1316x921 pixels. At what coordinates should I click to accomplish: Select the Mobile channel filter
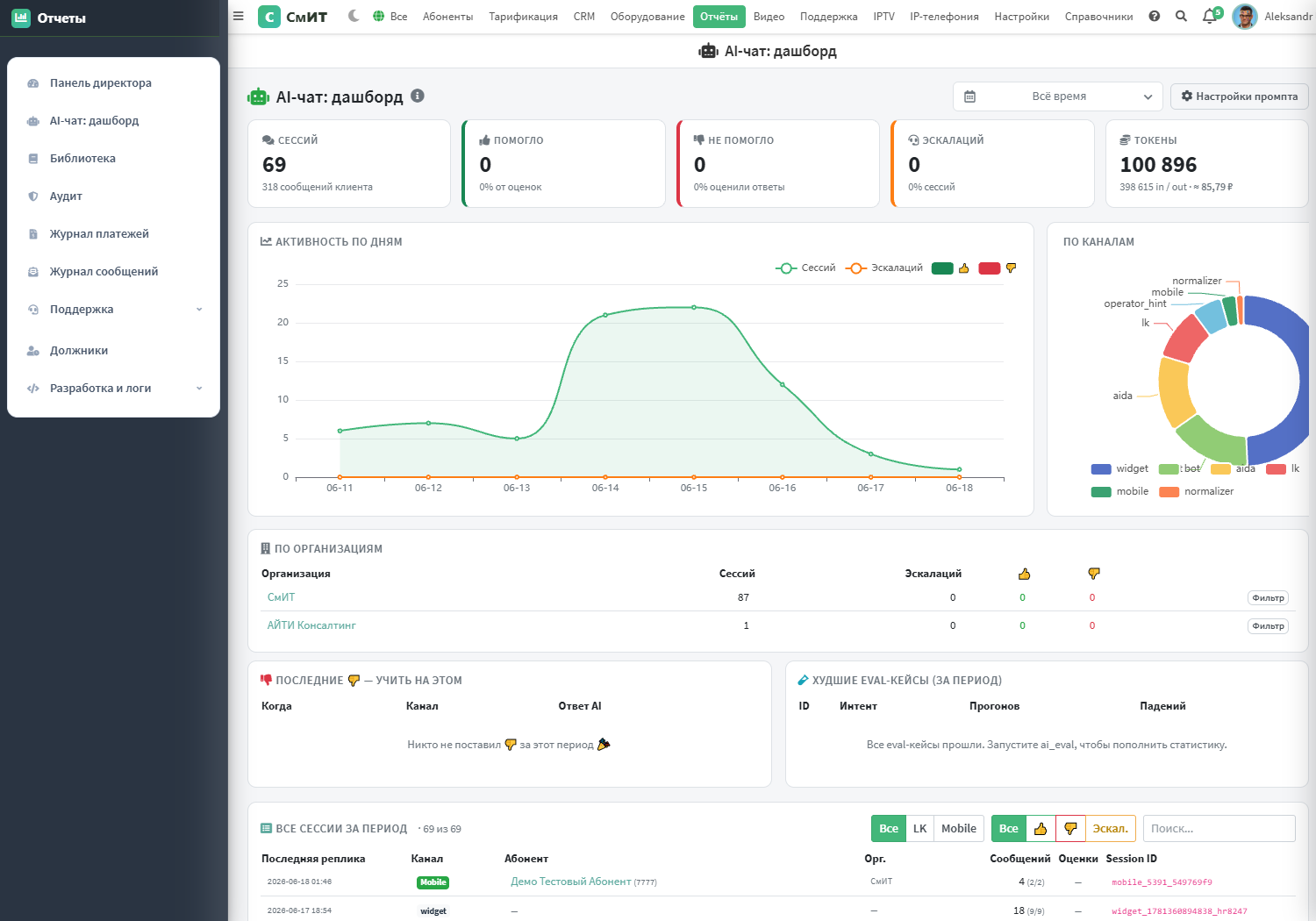958,829
